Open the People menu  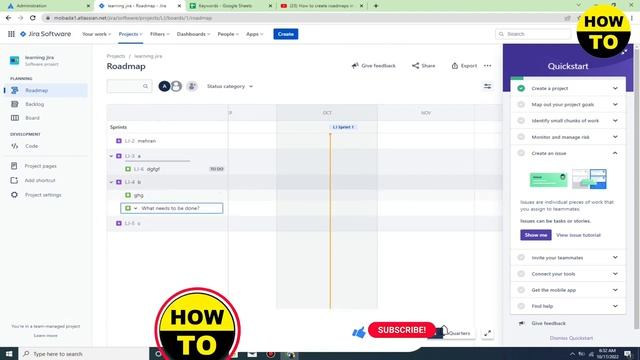228,34
